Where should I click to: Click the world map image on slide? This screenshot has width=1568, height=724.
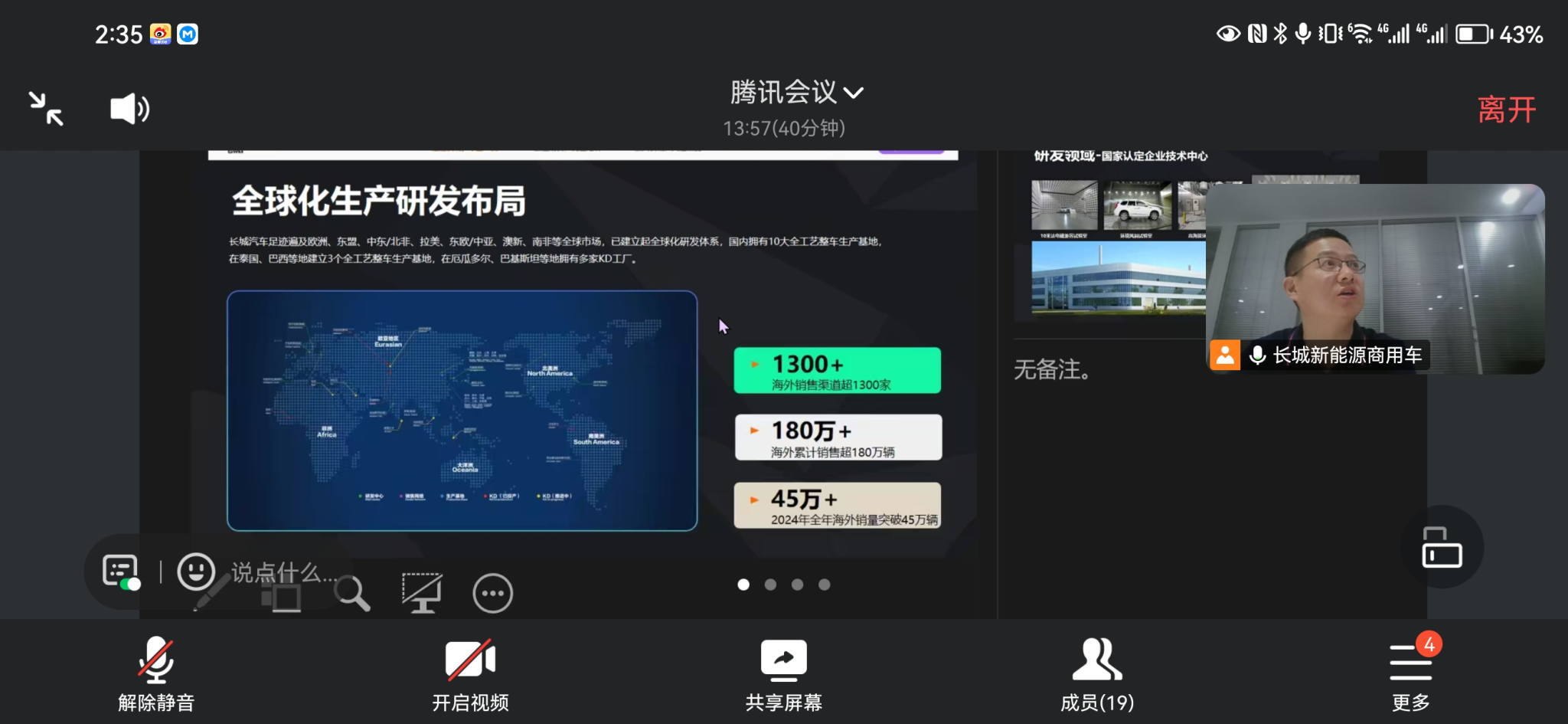point(462,411)
